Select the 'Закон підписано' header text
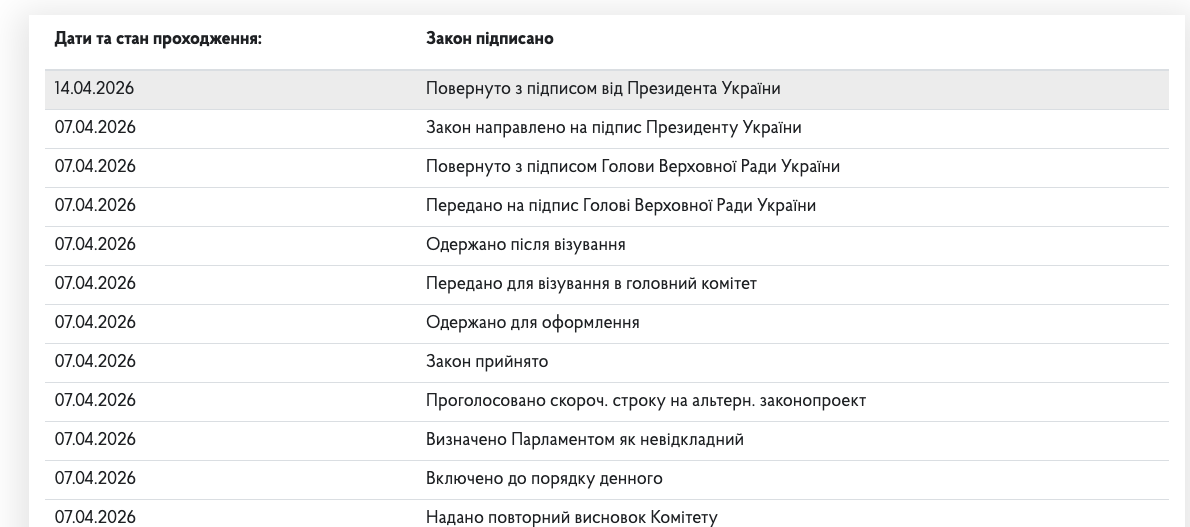Screen dimensions: 1190x527 tap(490, 39)
